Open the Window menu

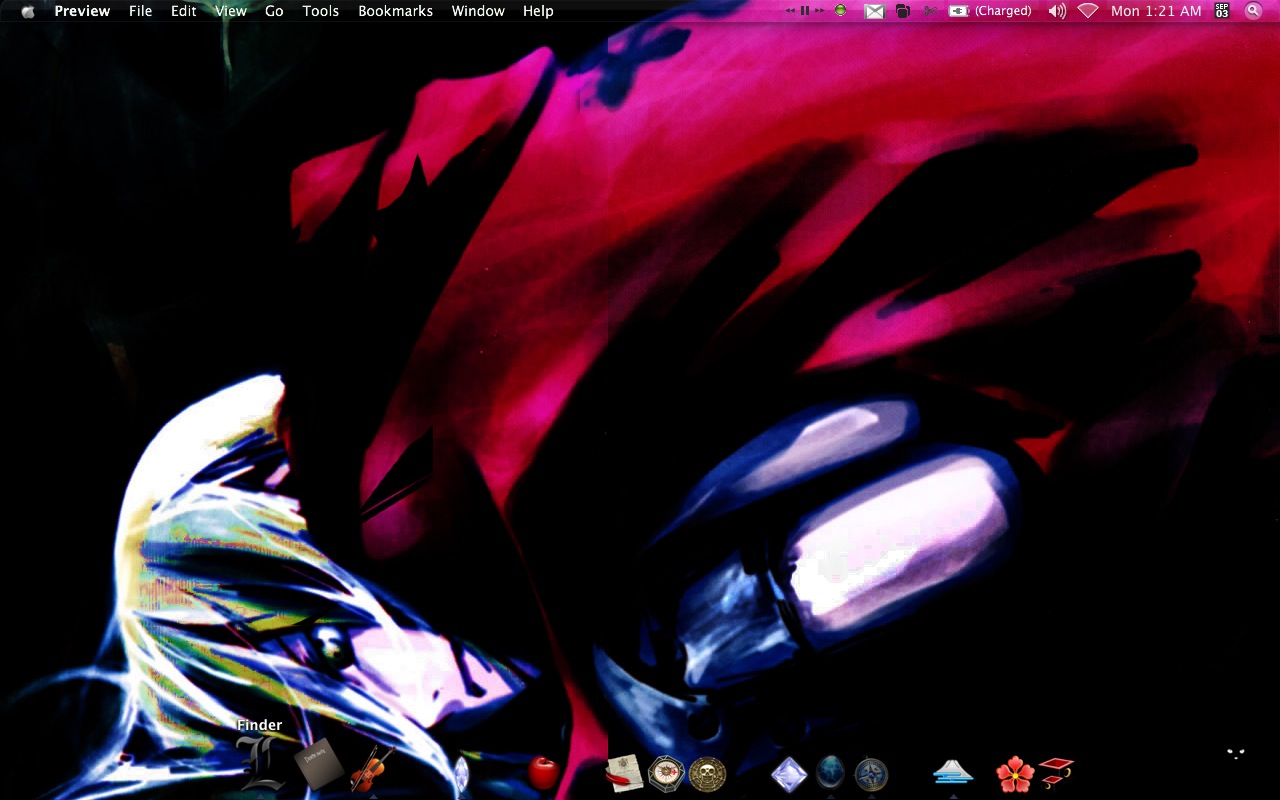(x=478, y=11)
